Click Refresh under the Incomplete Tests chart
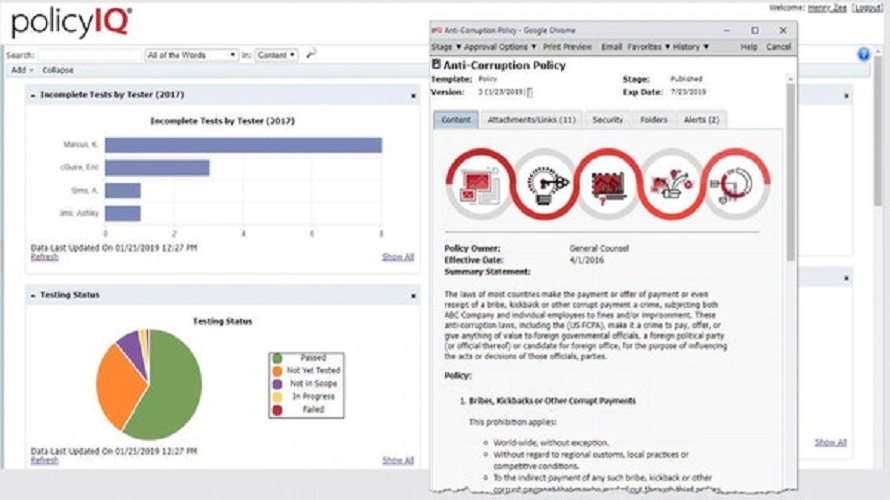This screenshot has width=890, height=500. click(44, 257)
